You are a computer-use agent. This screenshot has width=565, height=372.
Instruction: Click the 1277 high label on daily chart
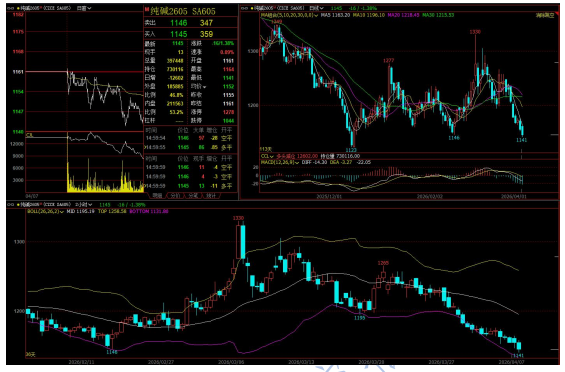pyautogui.click(x=388, y=61)
